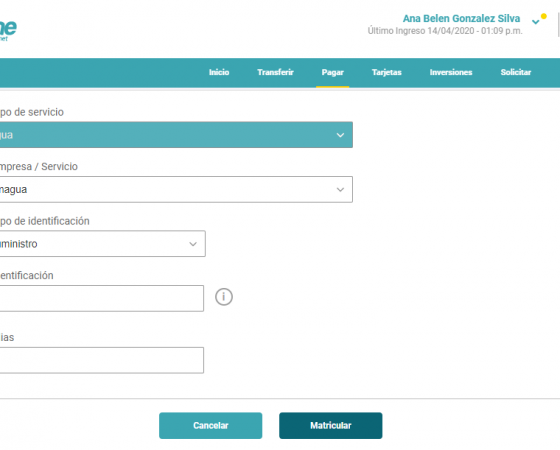Click the Cancelar button

tap(211, 426)
